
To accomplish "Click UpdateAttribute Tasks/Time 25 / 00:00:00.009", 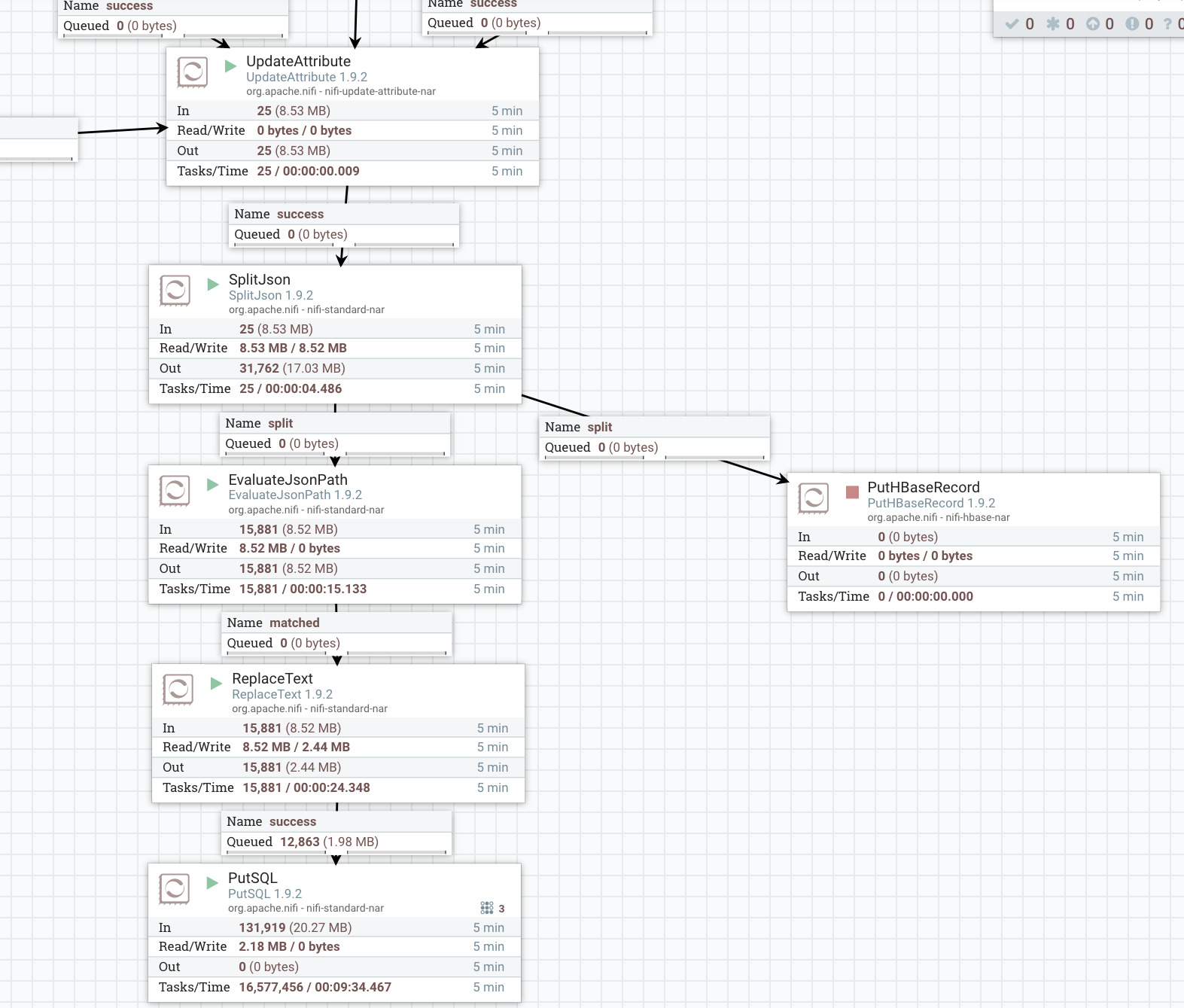I will (x=308, y=171).
